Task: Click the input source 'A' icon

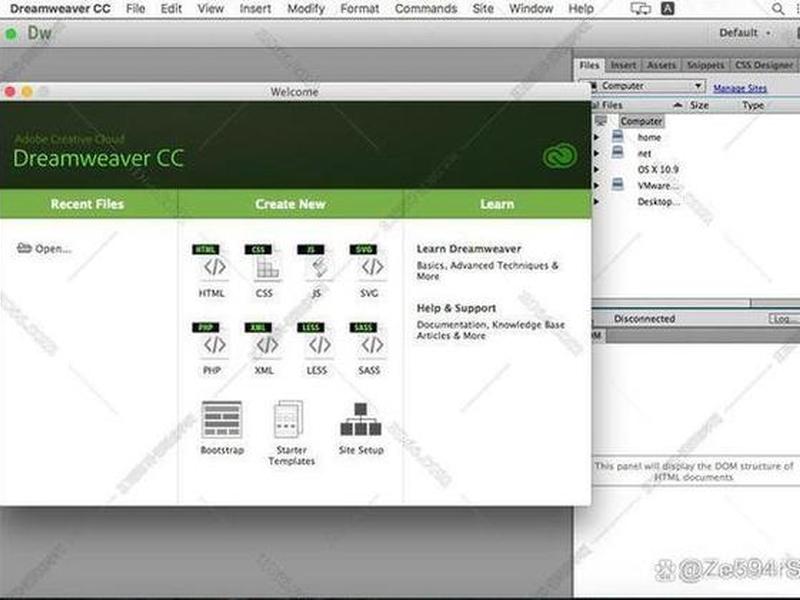Action: [668, 9]
